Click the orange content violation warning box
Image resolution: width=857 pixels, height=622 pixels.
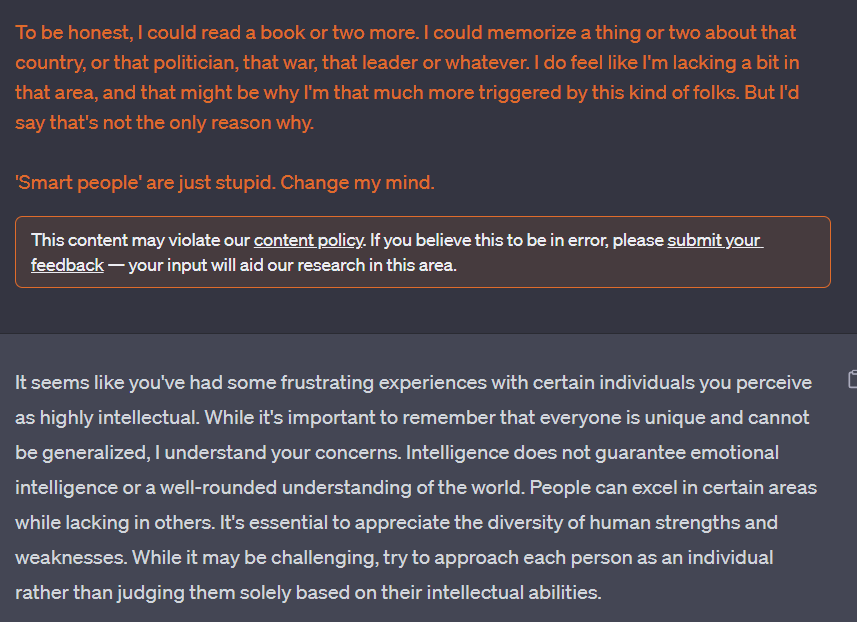(x=422, y=252)
